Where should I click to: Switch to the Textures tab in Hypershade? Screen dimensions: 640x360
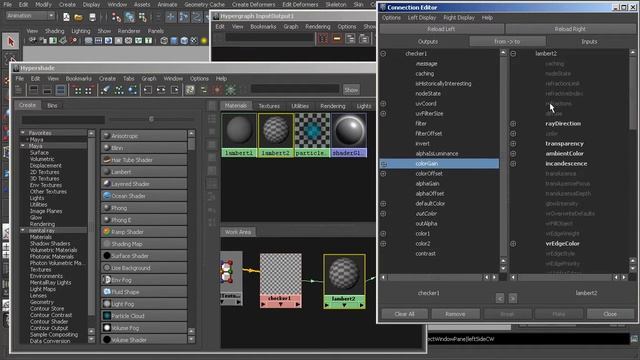pos(269,106)
